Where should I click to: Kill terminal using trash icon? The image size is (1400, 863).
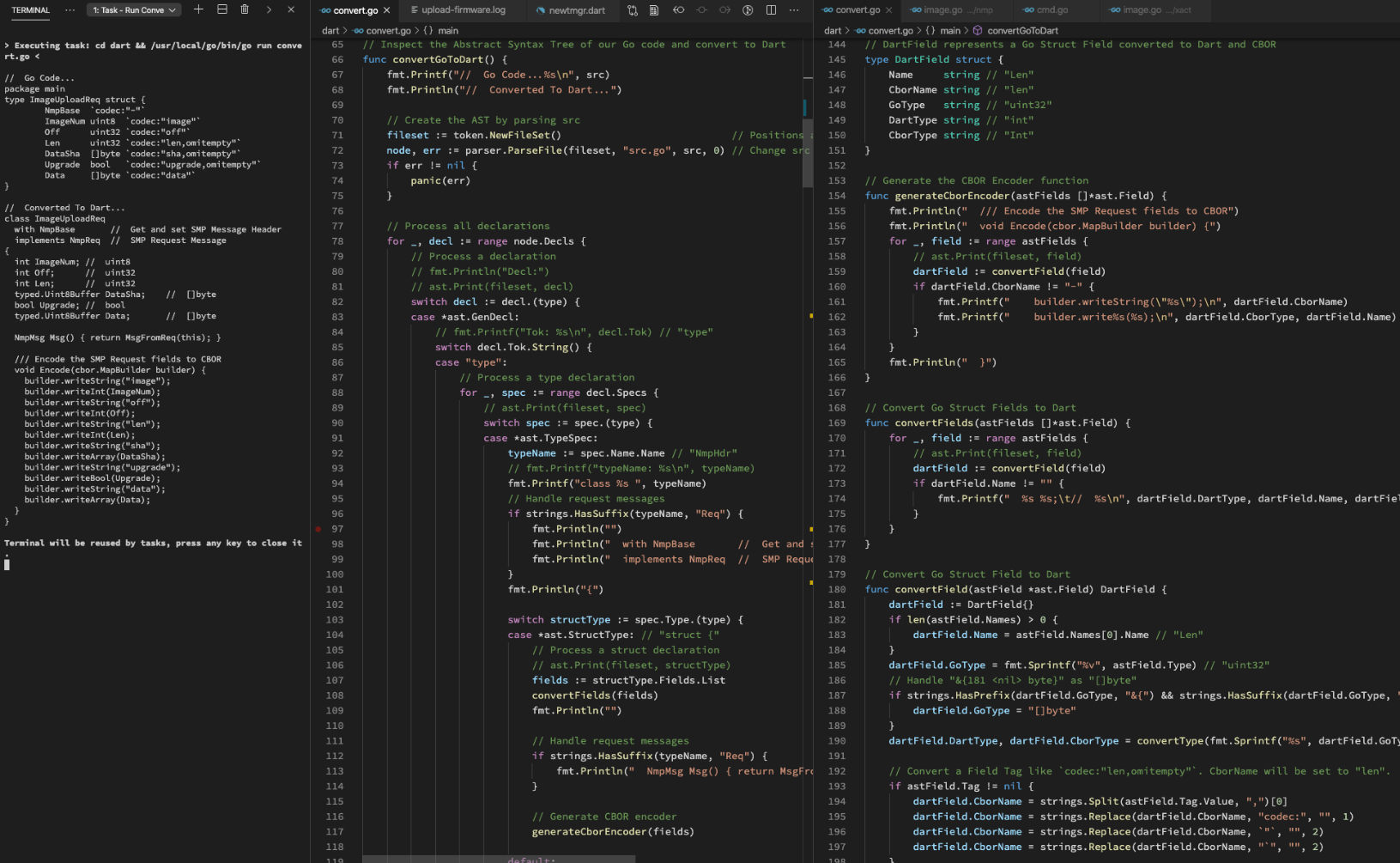[245, 9]
